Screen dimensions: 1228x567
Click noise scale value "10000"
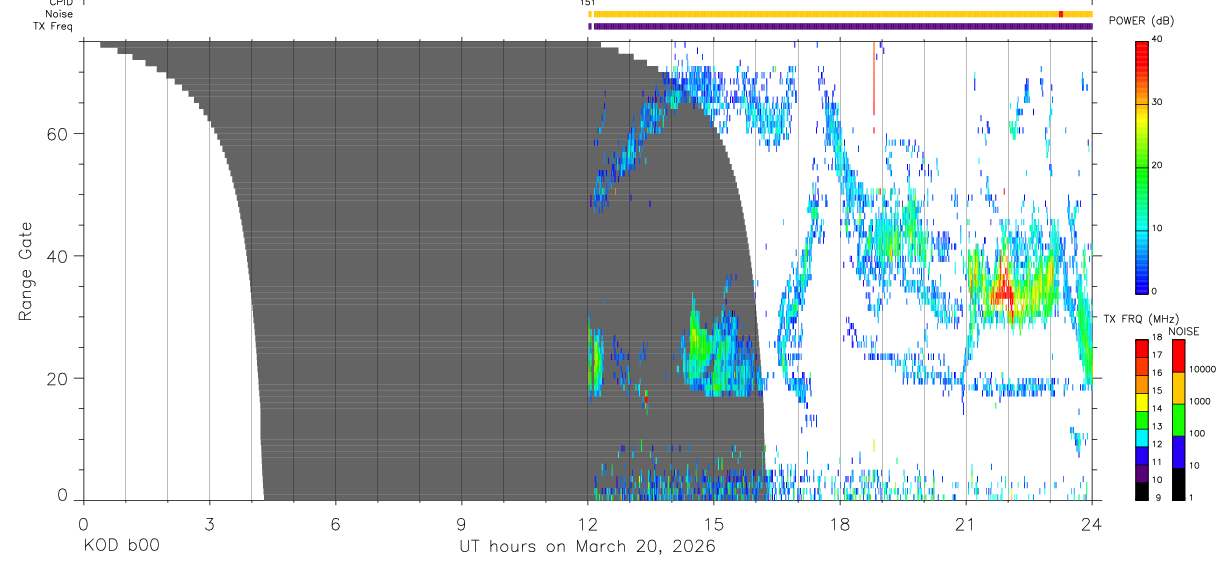pyautogui.click(x=1204, y=370)
